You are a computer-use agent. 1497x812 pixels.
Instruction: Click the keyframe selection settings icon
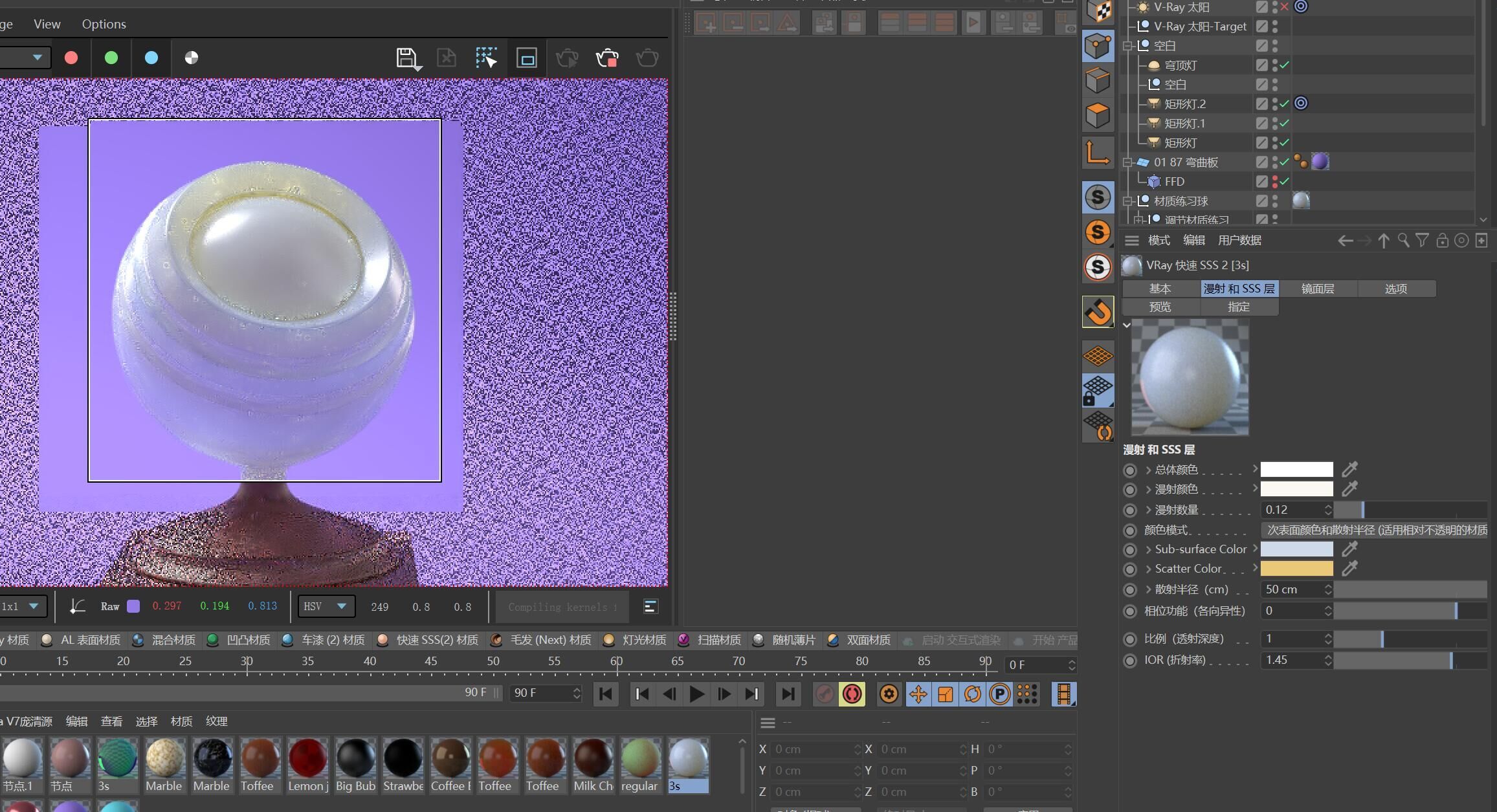tap(889, 694)
